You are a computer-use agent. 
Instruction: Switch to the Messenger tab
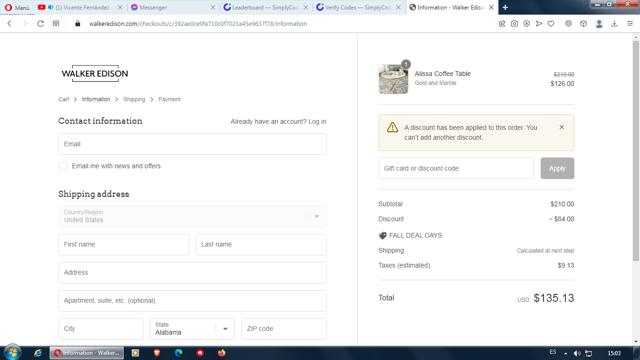173,7
